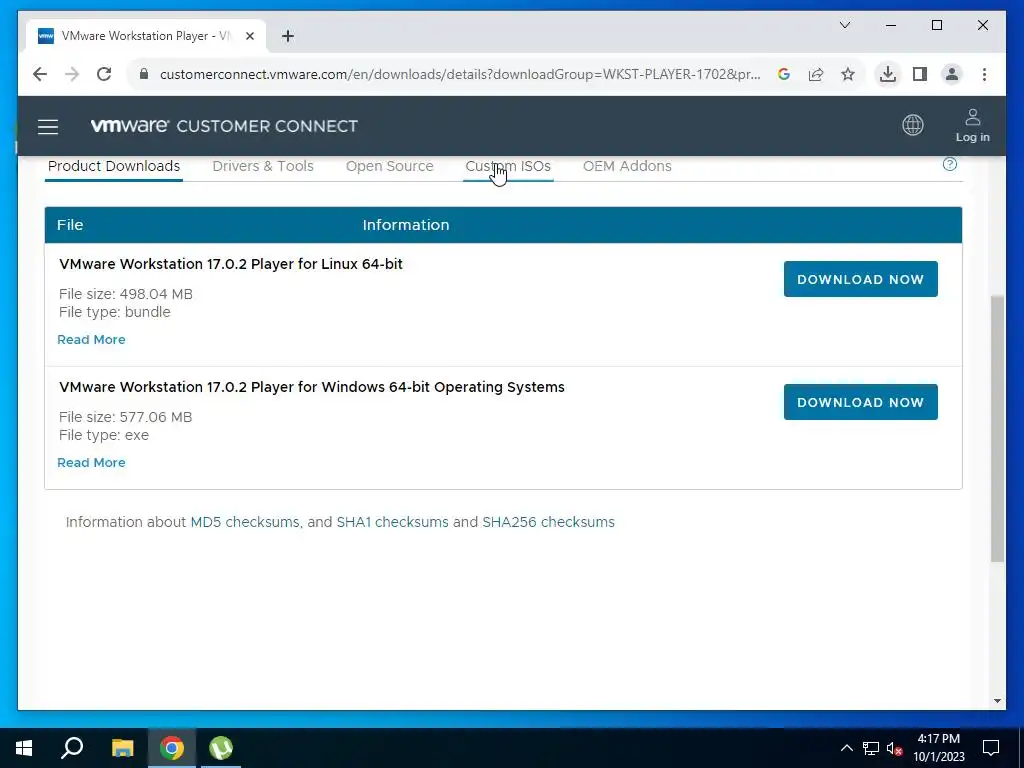Image resolution: width=1024 pixels, height=768 pixels.
Task: Click the 'File type: bundle' text
Action: click(114, 312)
